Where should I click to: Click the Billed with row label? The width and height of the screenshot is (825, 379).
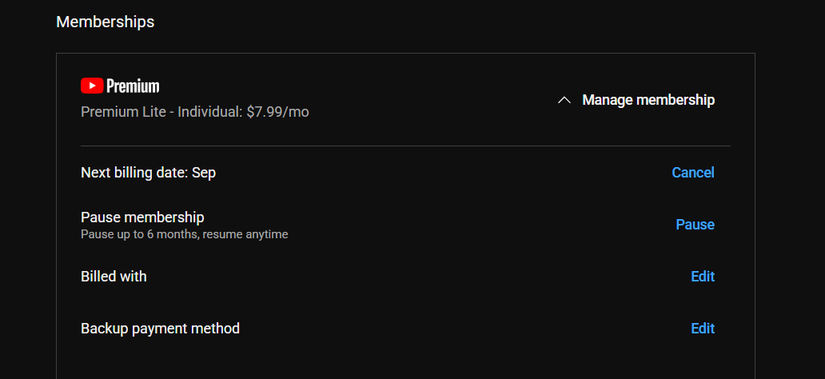tap(114, 276)
